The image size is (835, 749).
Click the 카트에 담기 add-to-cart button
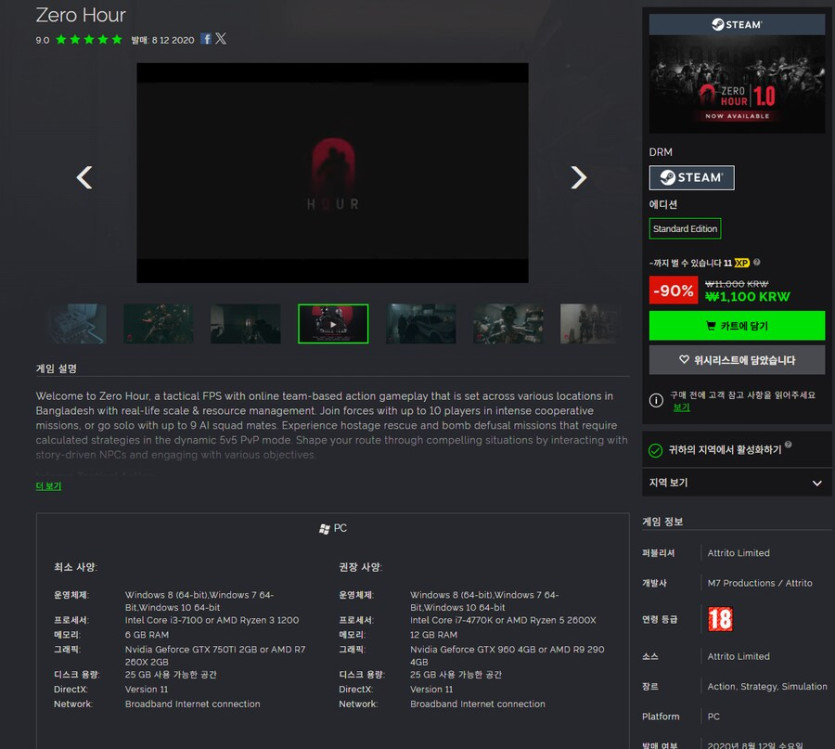tap(736, 326)
